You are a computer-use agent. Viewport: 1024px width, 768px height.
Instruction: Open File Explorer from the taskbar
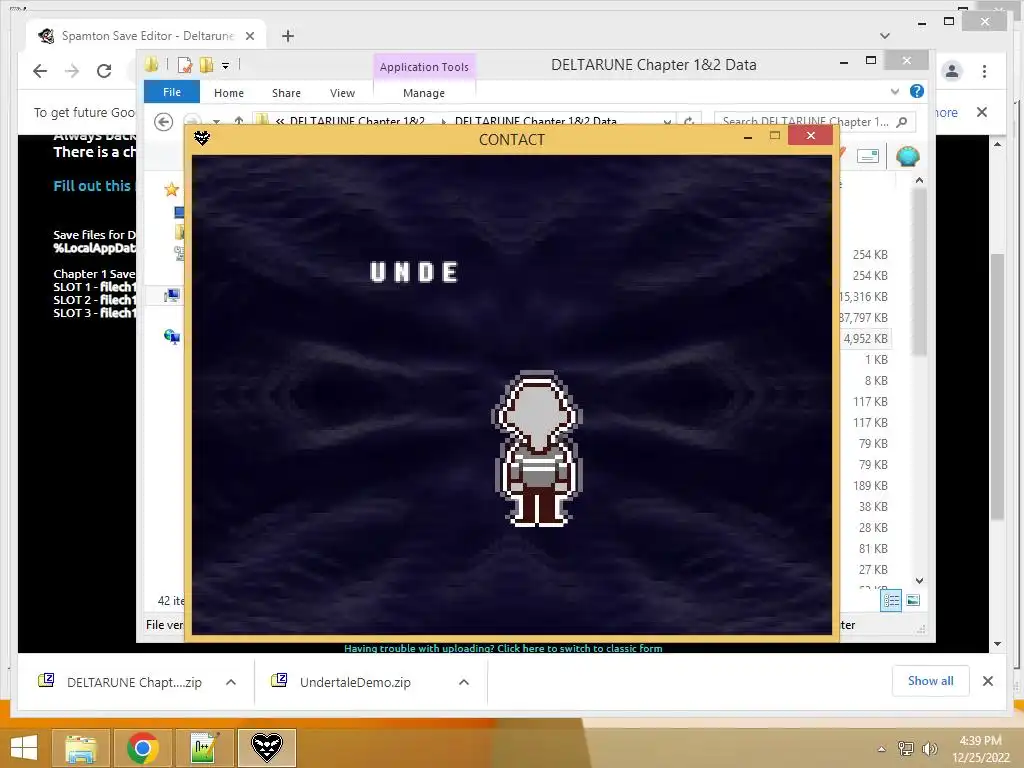click(x=80, y=748)
